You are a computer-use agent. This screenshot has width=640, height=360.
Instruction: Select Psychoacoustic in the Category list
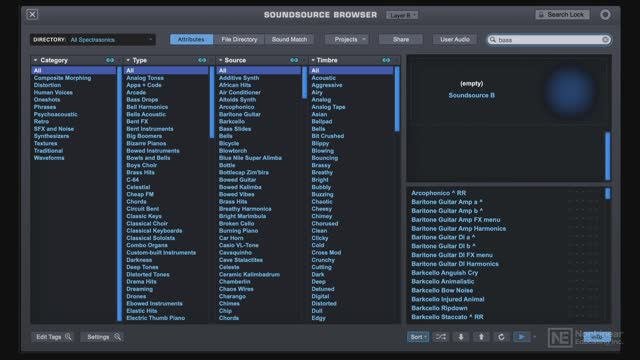(56, 114)
